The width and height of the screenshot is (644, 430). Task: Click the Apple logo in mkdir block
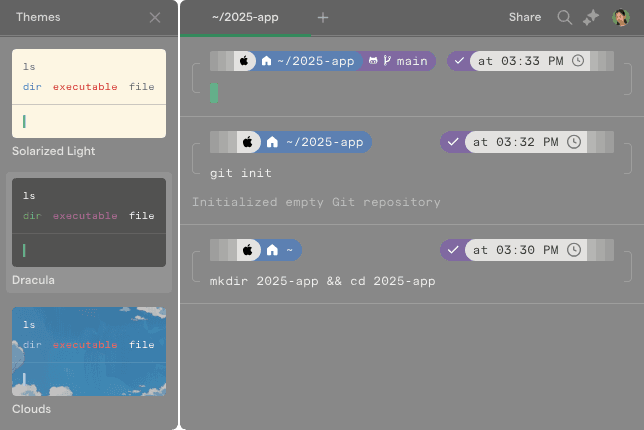248,250
